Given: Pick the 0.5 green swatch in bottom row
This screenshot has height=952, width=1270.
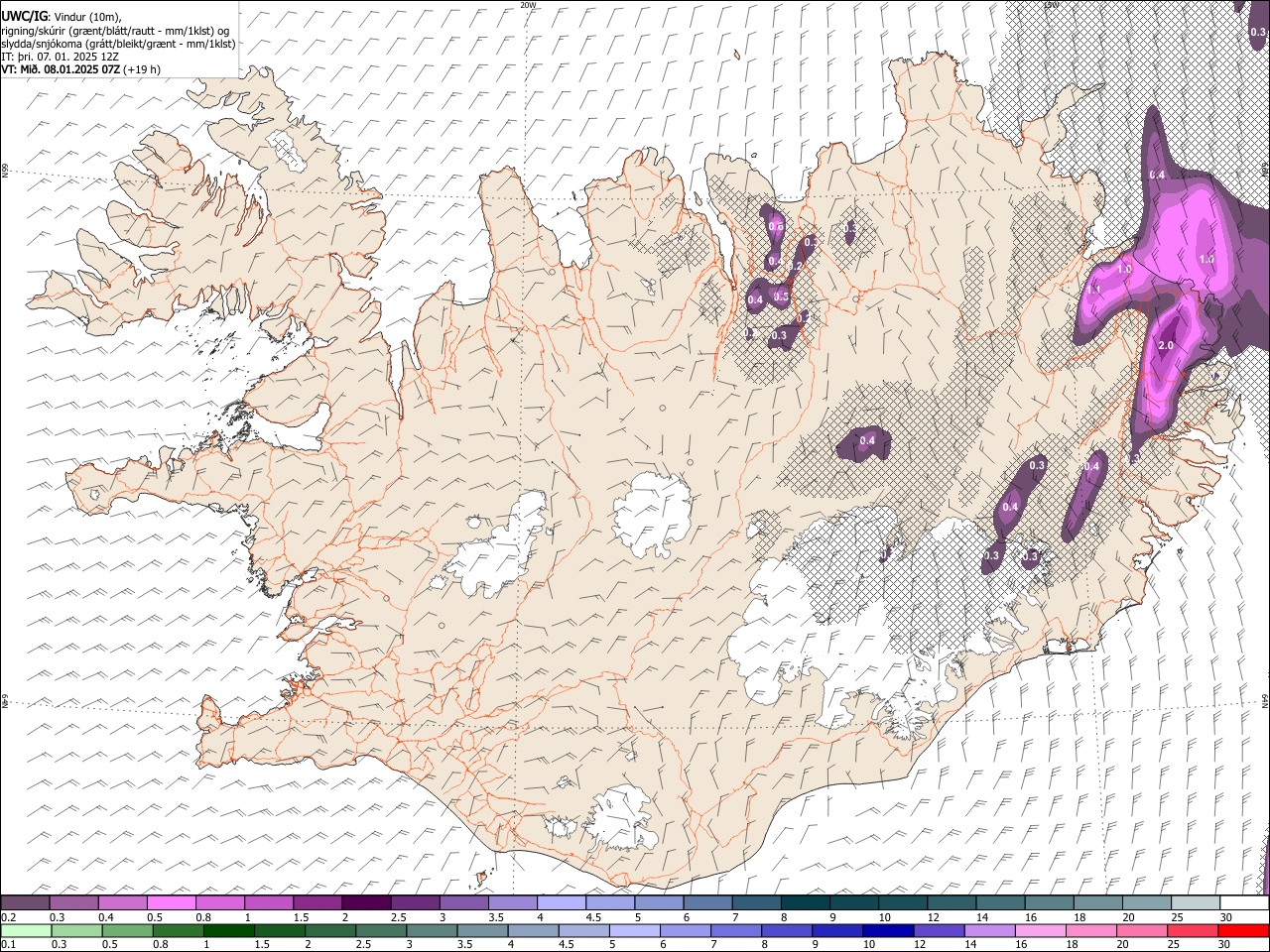Looking at the screenshot, I should click(127, 930).
